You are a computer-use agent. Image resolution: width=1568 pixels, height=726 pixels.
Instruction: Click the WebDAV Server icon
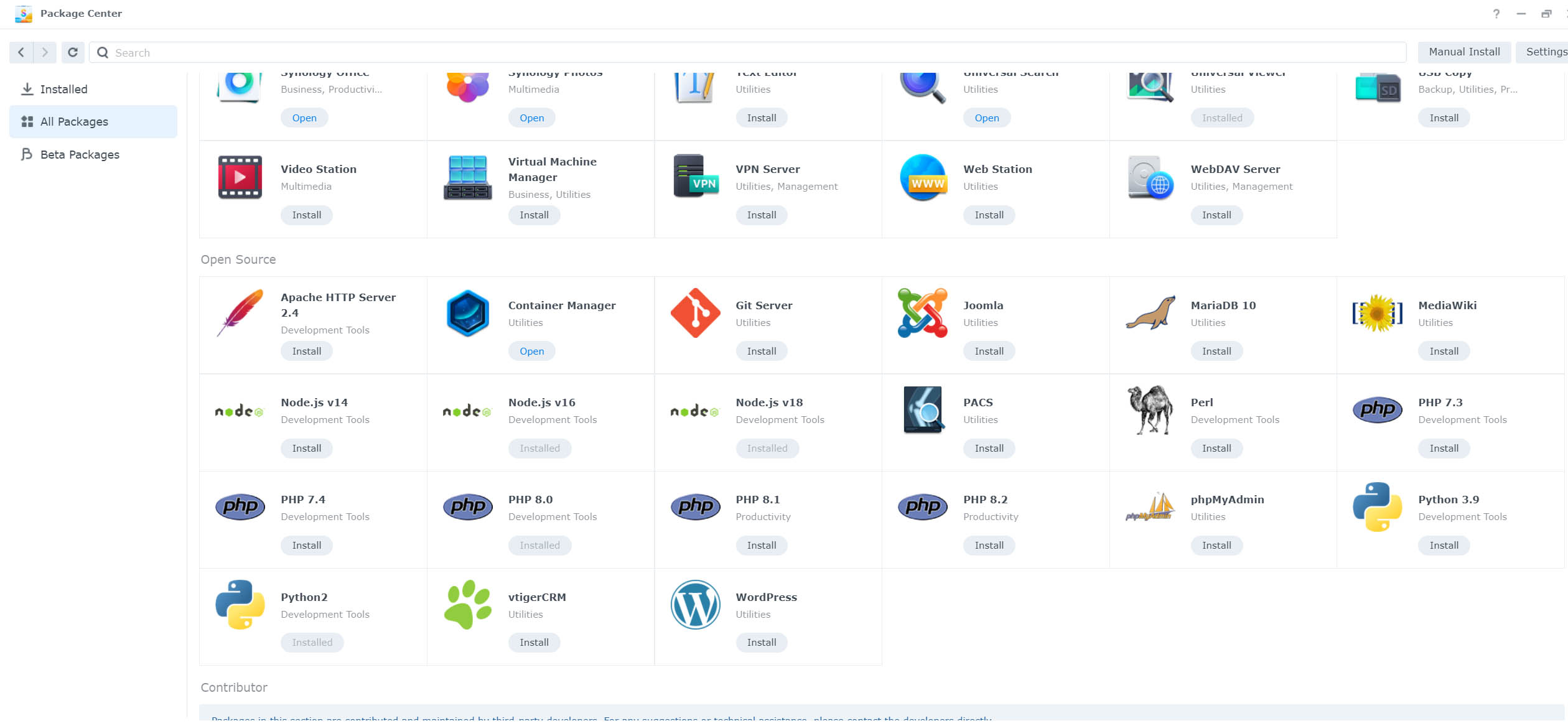click(1150, 177)
